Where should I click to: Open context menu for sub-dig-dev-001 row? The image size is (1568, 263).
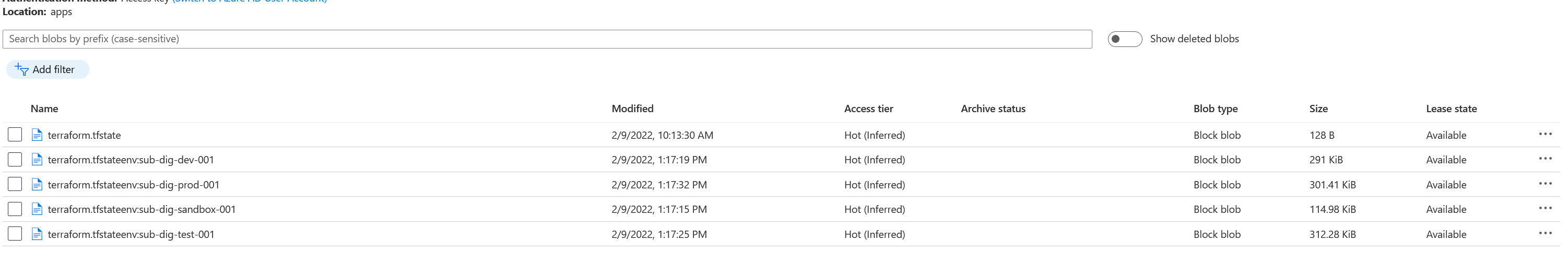pos(1545,159)
